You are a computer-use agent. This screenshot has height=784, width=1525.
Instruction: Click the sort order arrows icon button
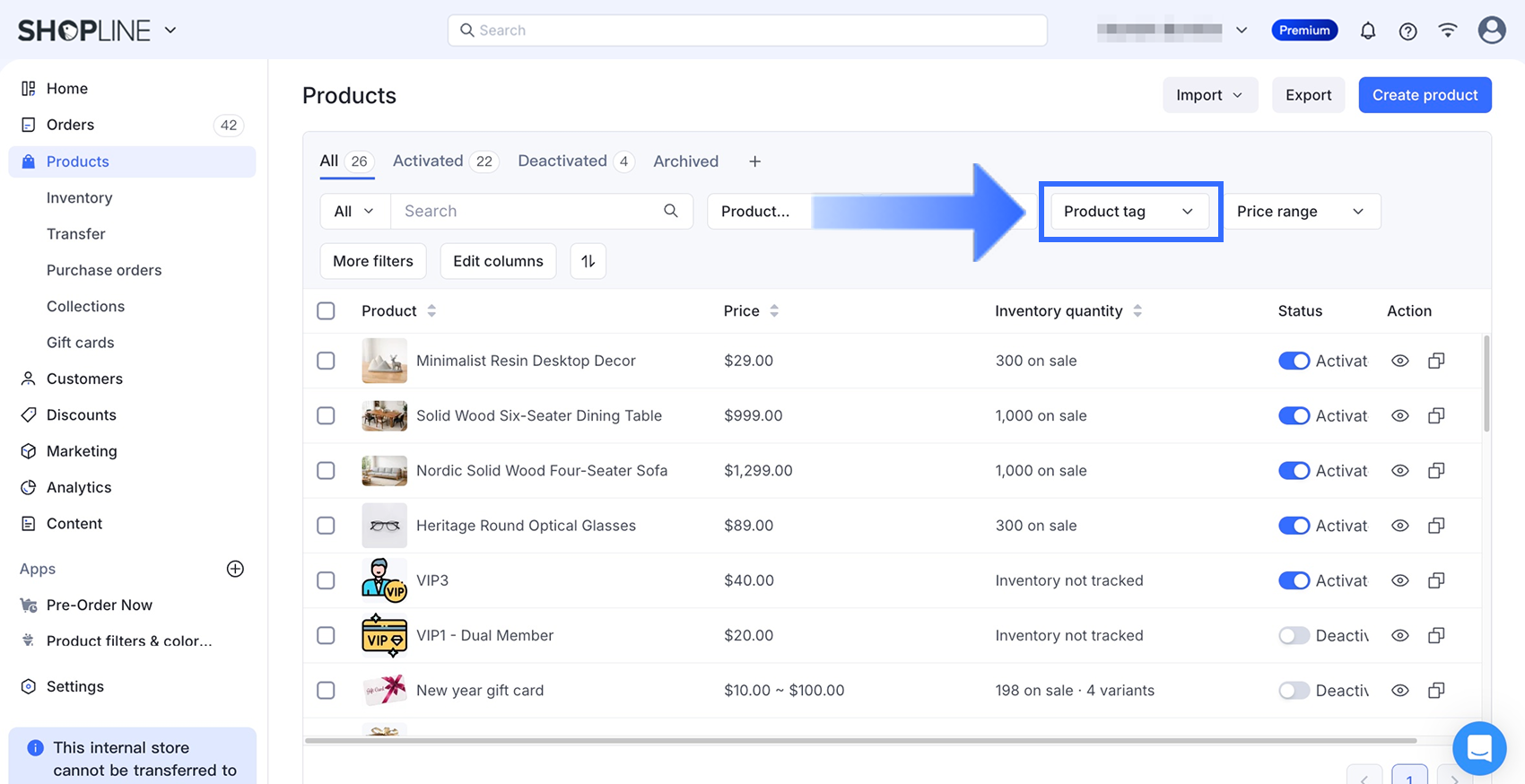point(588,261)
